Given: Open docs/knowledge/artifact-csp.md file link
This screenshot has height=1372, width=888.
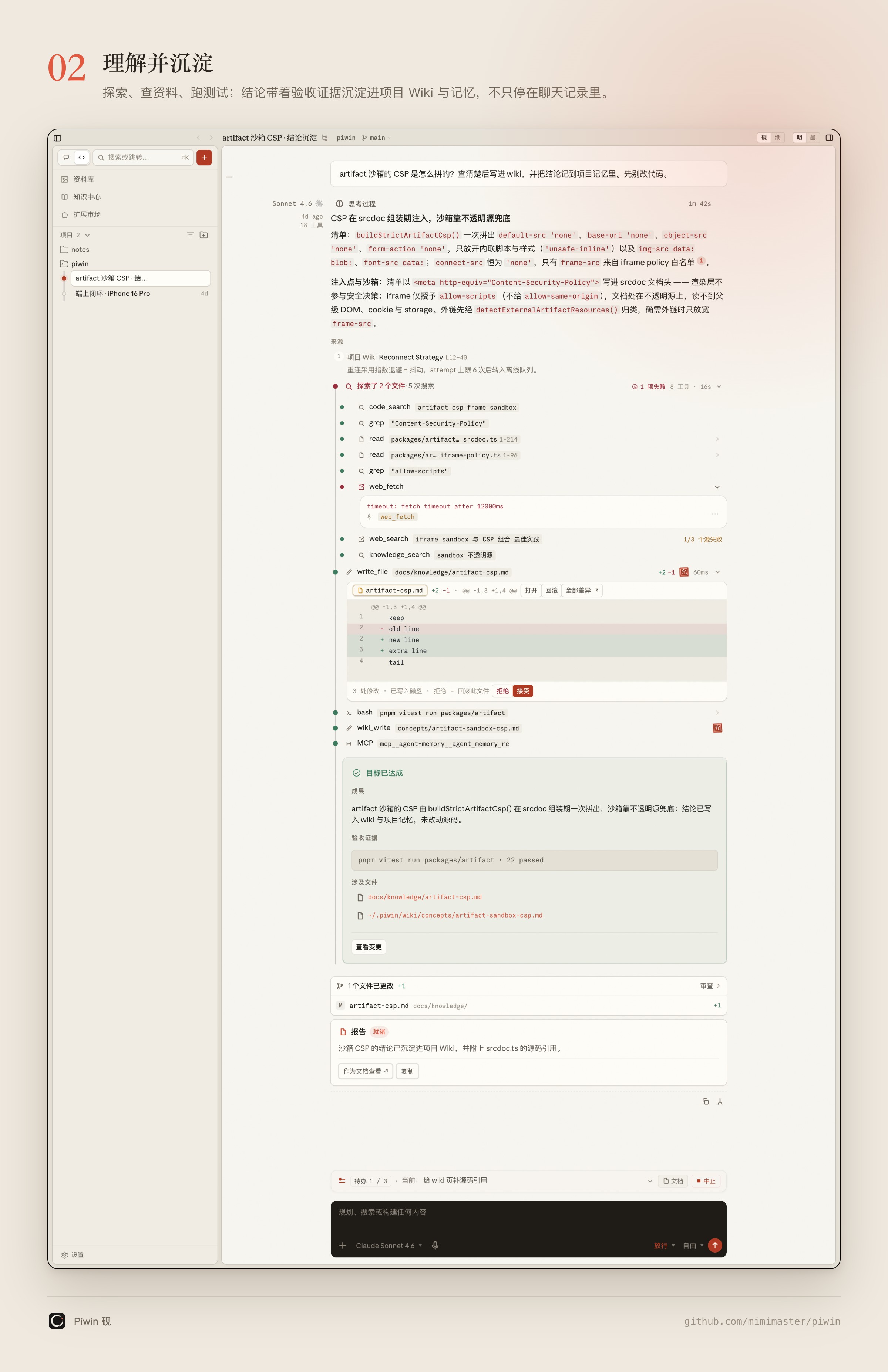Looking at the screenshot, I should tap(424, 897).
